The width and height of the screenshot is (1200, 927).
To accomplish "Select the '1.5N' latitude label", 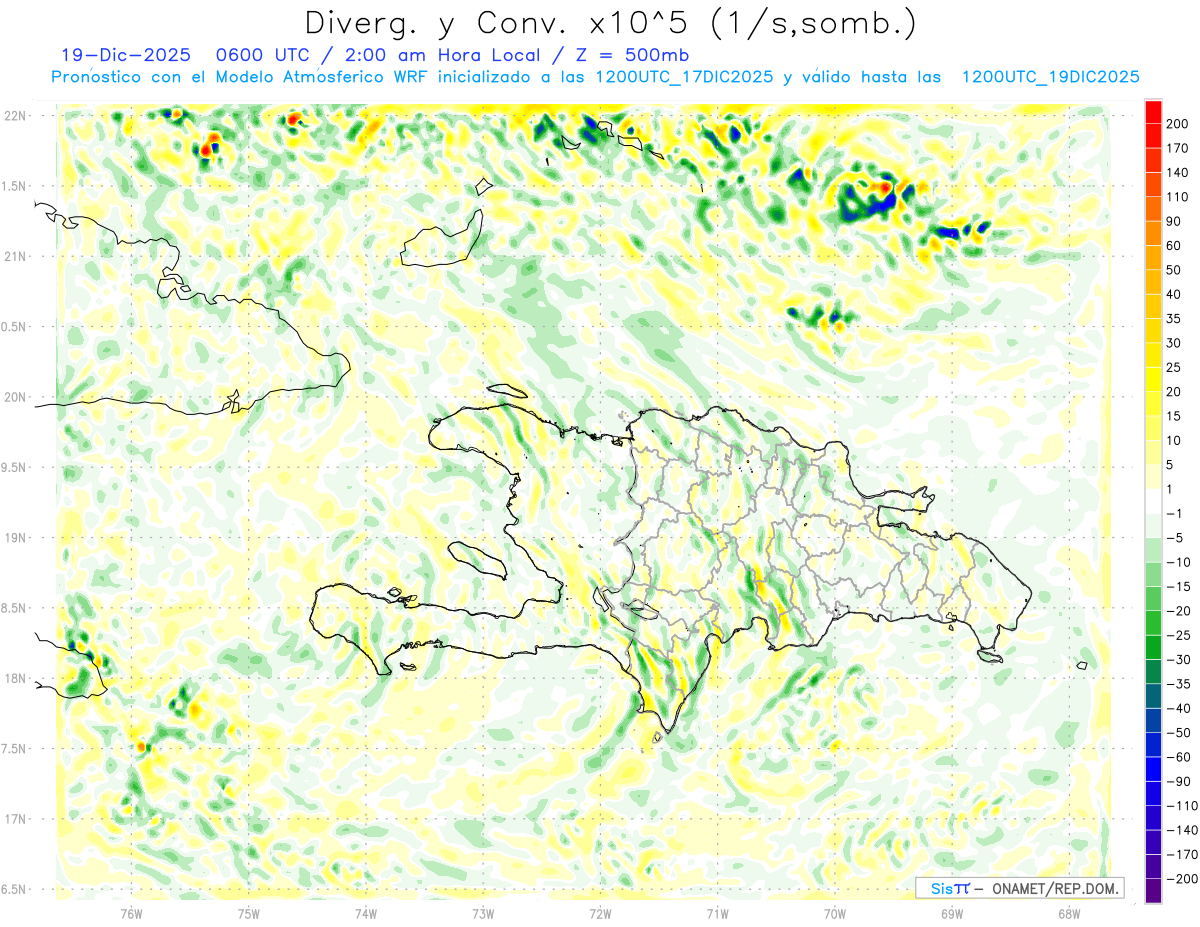I will click(15, 186).
